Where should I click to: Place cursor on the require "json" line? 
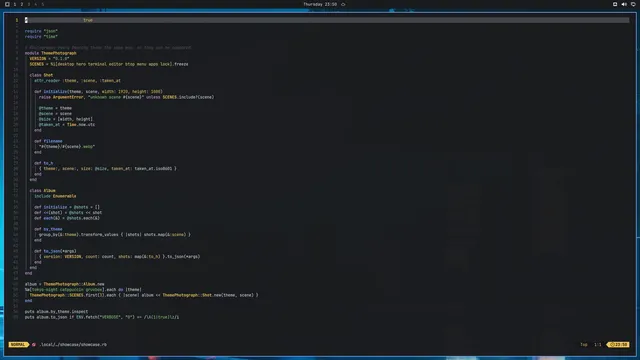point(41,31)
